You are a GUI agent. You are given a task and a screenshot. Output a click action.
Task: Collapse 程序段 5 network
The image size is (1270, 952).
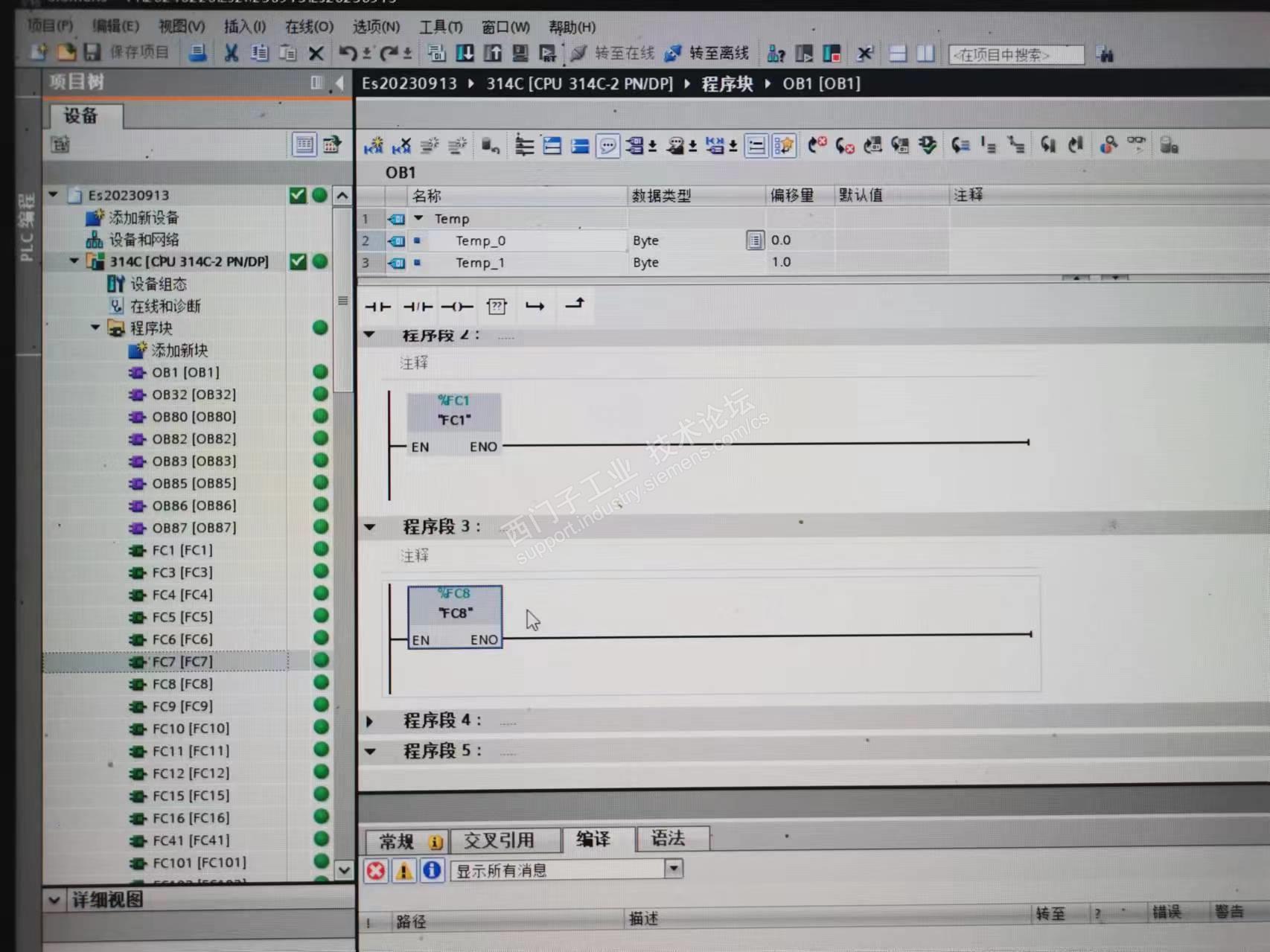370,751
